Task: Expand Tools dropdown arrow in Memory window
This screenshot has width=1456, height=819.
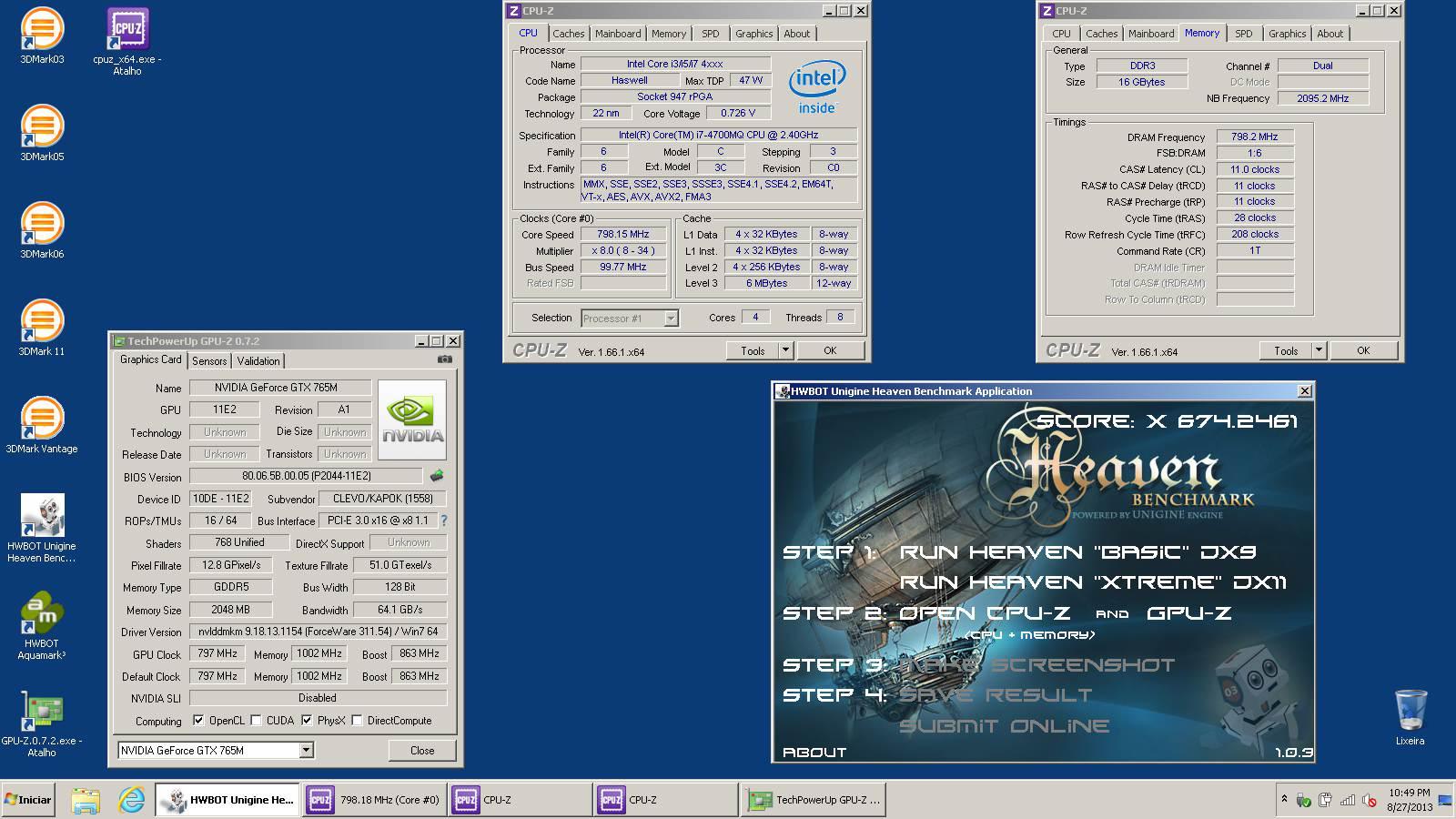Action: pos(1319,349)
